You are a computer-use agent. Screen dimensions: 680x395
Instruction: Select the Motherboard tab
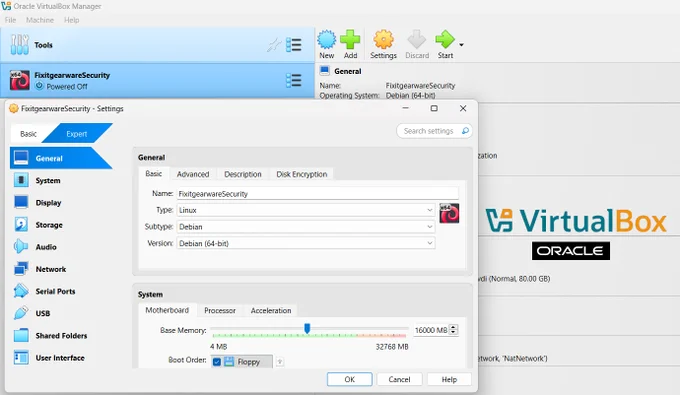167,310
